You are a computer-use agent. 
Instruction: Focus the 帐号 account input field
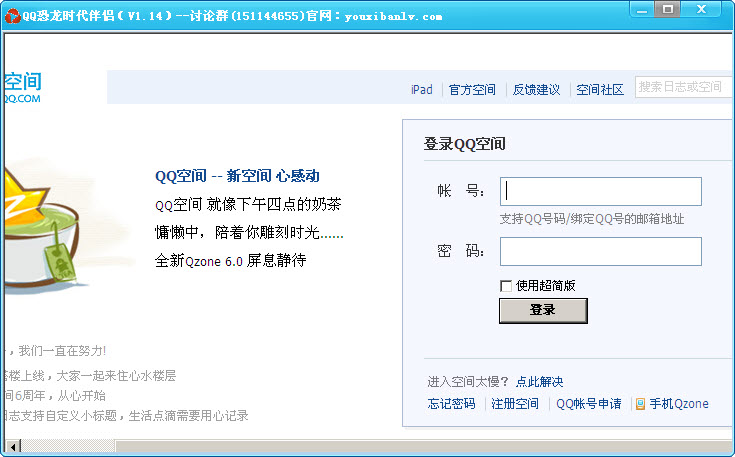tap(601, 191)
